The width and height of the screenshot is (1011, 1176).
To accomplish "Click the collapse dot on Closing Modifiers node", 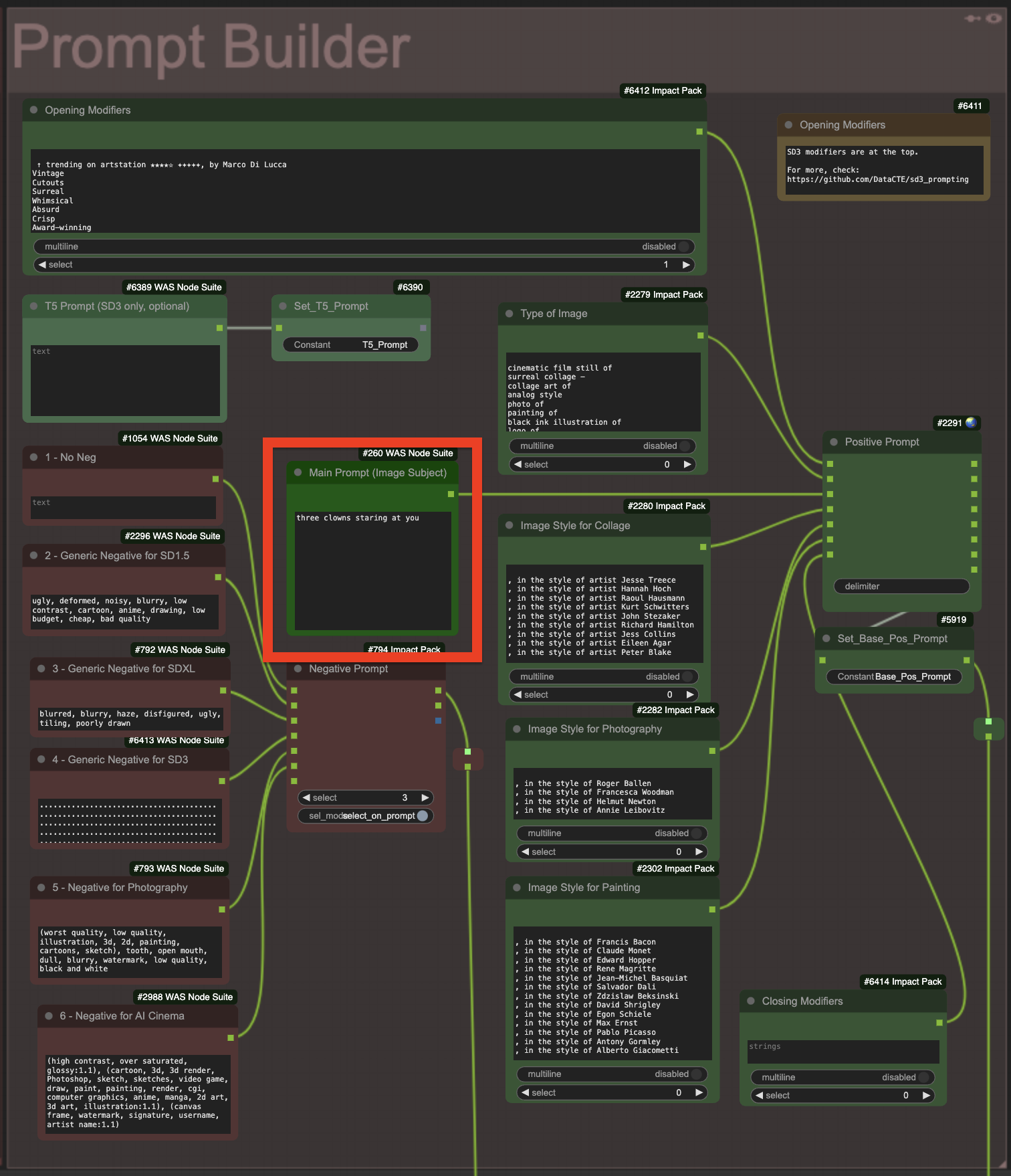I will tap(751, 1001).
